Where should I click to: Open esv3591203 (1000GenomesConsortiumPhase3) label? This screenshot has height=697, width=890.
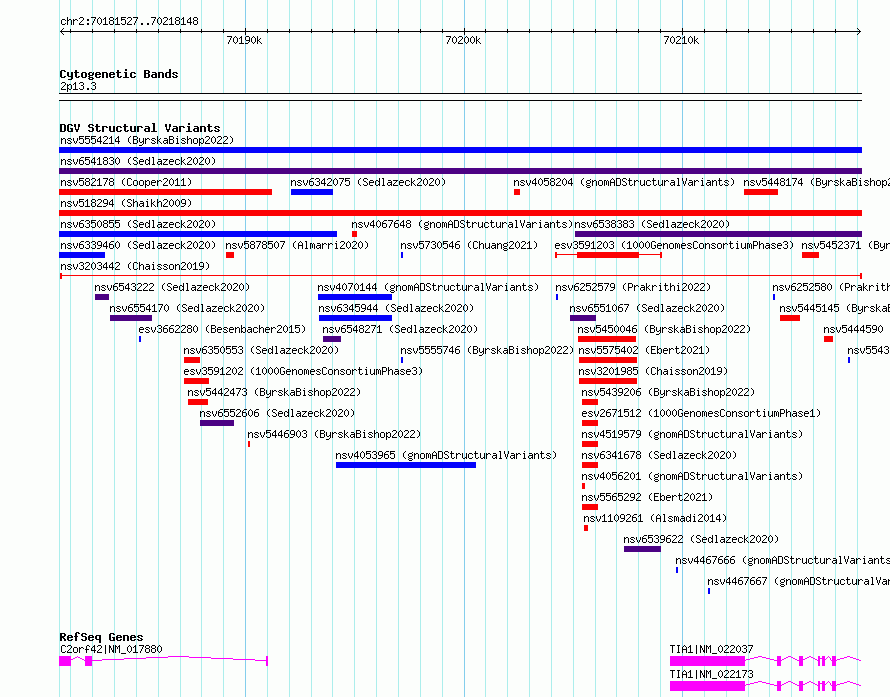pos(674,245)
